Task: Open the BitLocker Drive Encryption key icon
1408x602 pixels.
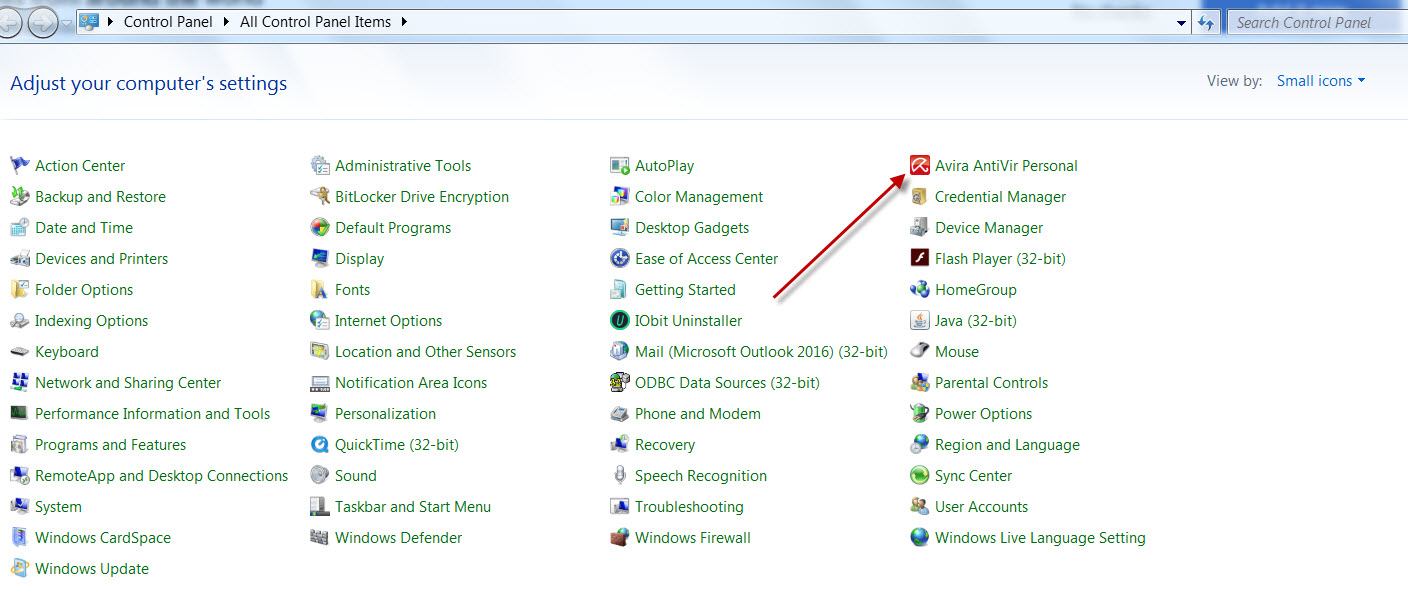Action: pyautogui.click(x=319, y=197)
